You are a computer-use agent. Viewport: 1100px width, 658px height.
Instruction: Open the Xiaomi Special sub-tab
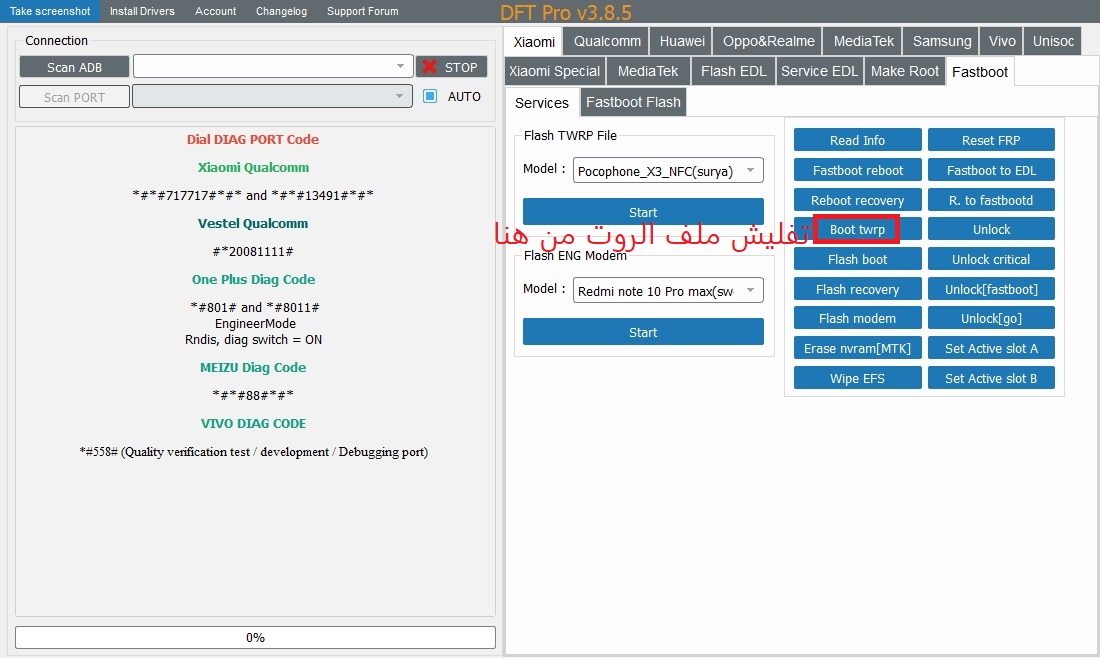[554, 71]
